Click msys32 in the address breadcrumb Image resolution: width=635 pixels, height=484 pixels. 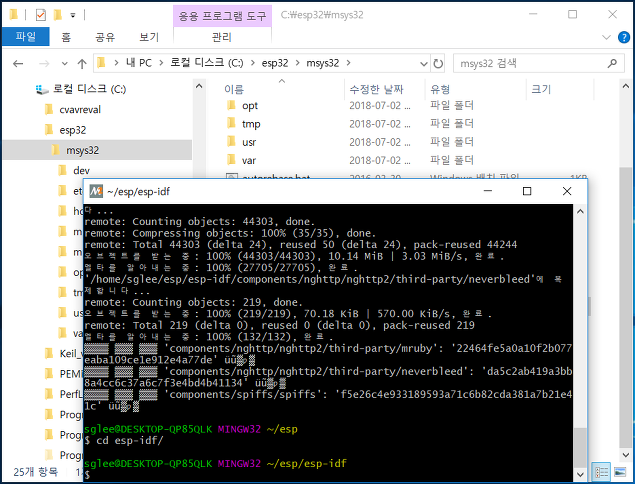322,63
